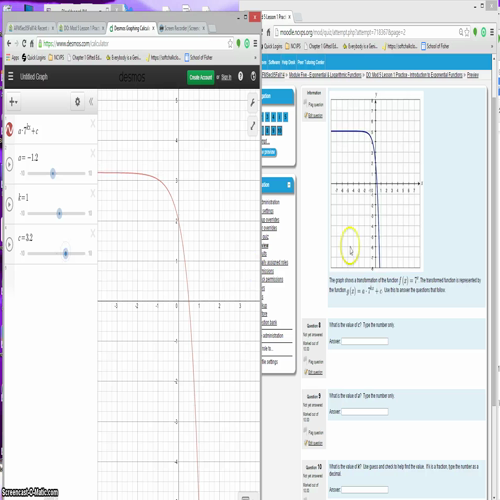Delete the a·7^kx+c expression with its X

[x=92, y=124]
